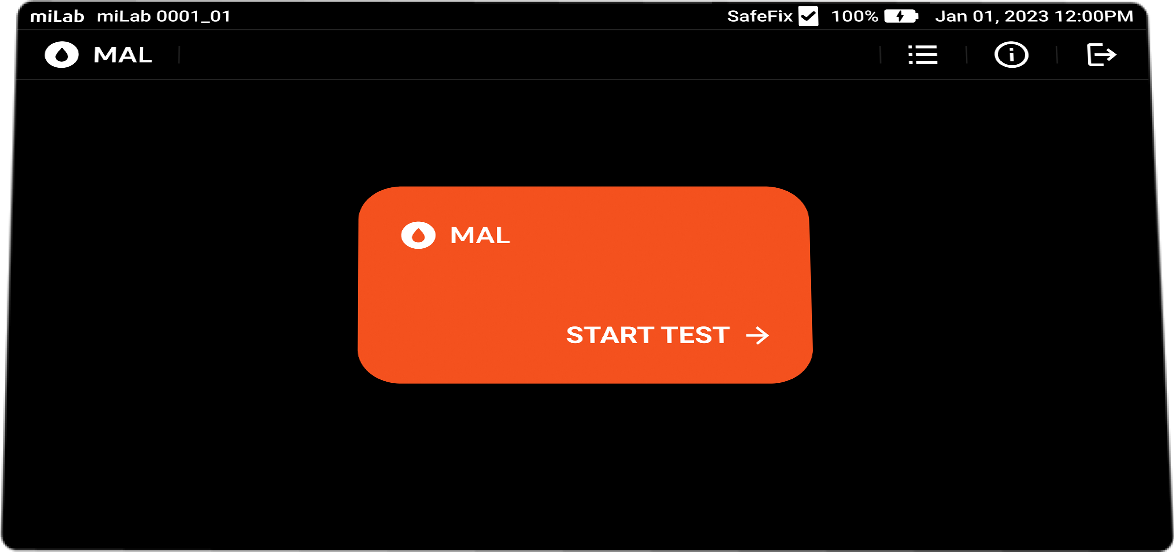
Task: Select the MAL title in header
Action: point(123,55)
